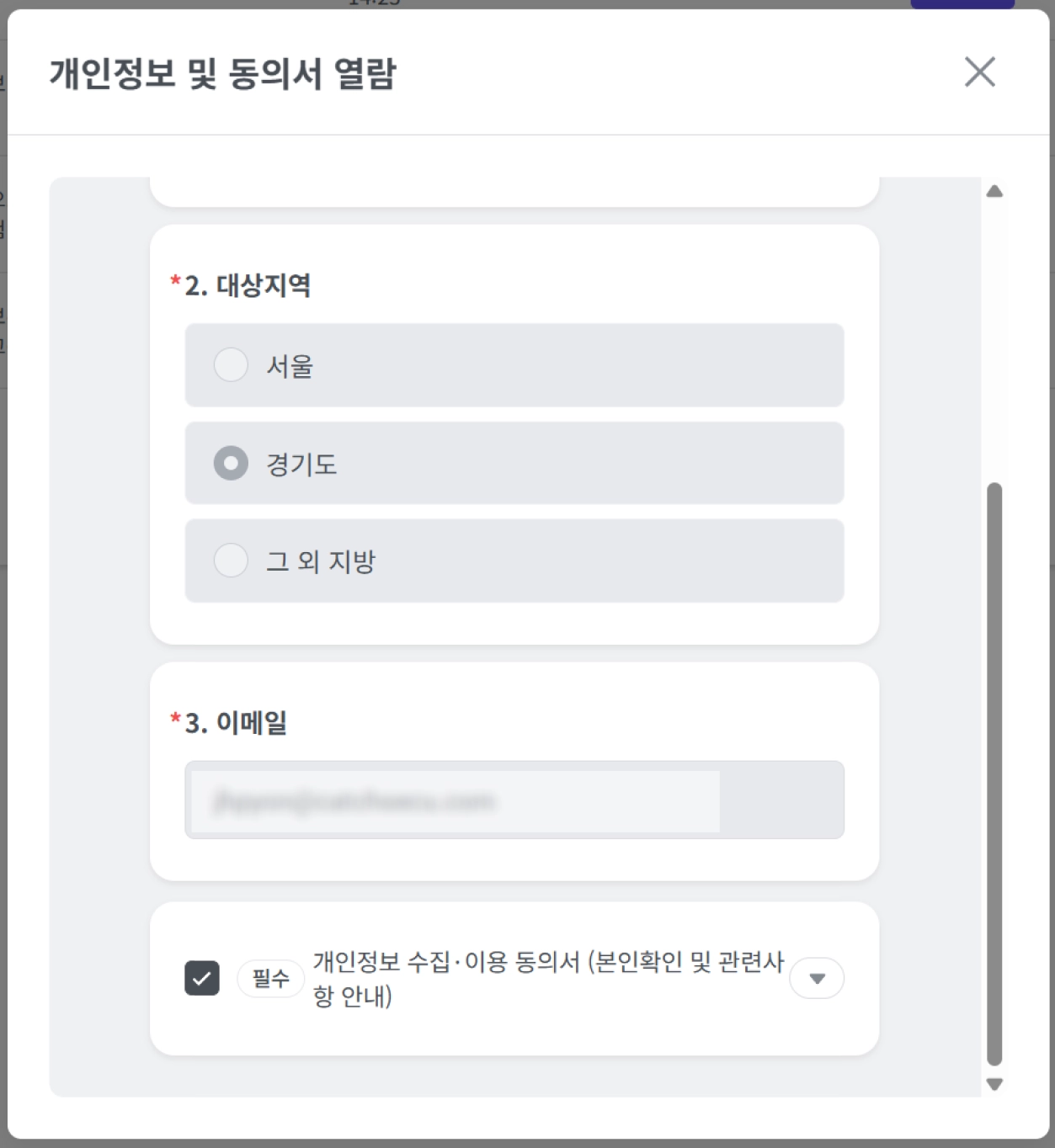The width and height of the screenshot is (1055, 1148).
Task: Close the 개인정보 및 동의서 열람 dialog
Action: tap(979, 72)
